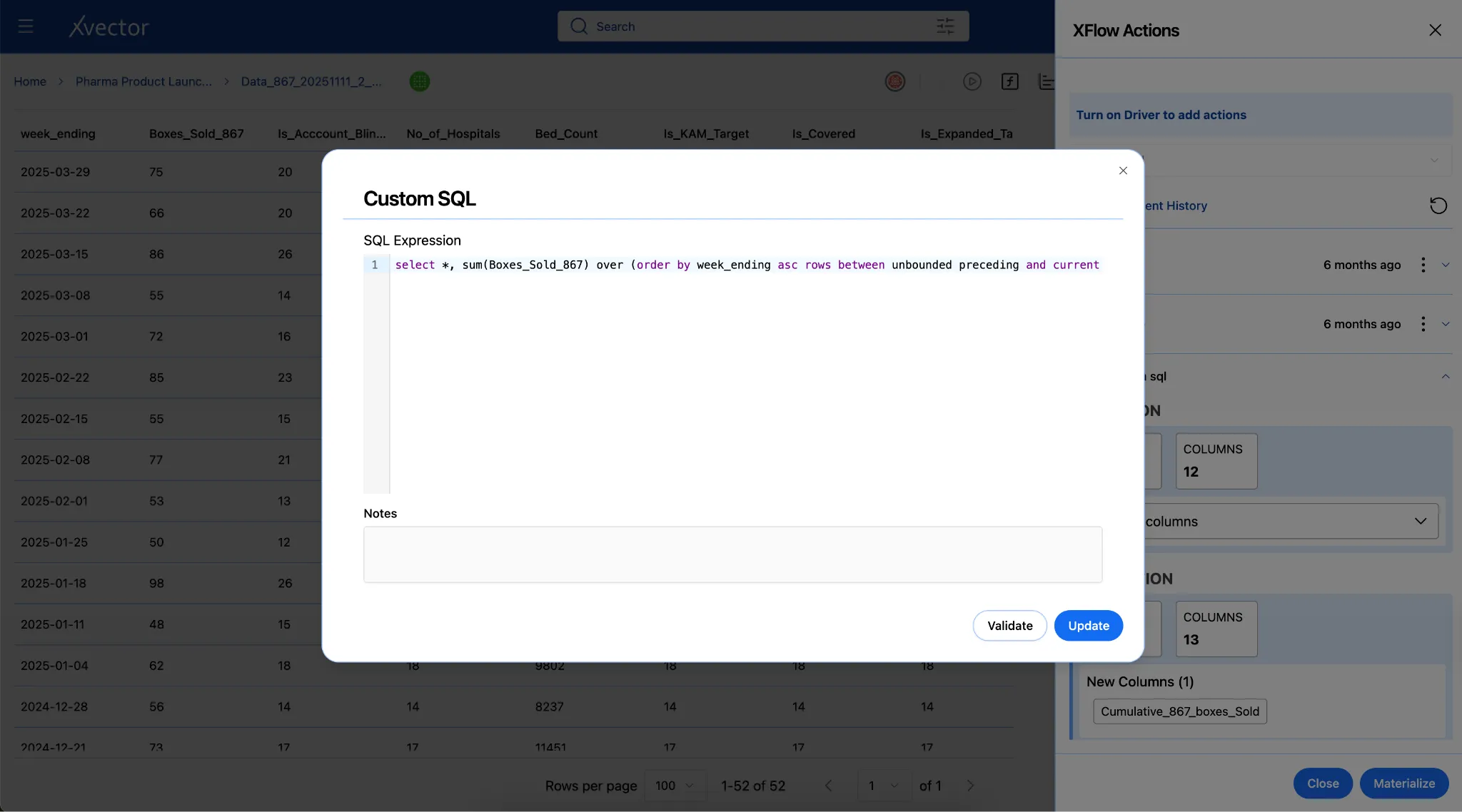Go to the next page
This screenshot has width=1462, height=812.
(970, 786)
